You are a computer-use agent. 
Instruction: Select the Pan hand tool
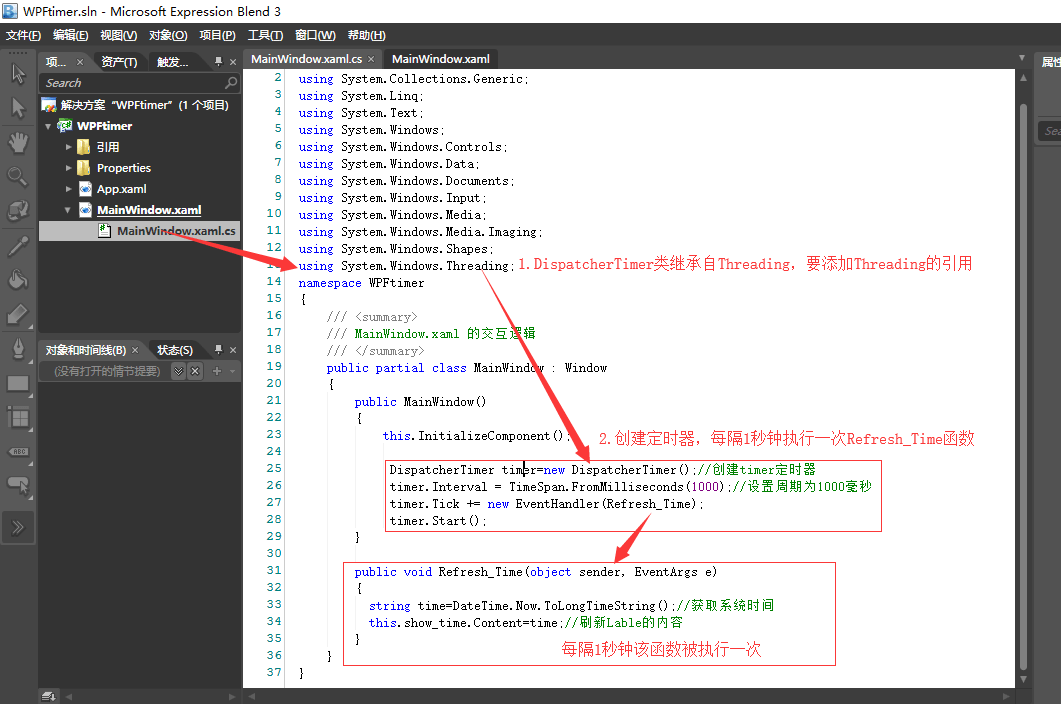(x=18, y=142)
